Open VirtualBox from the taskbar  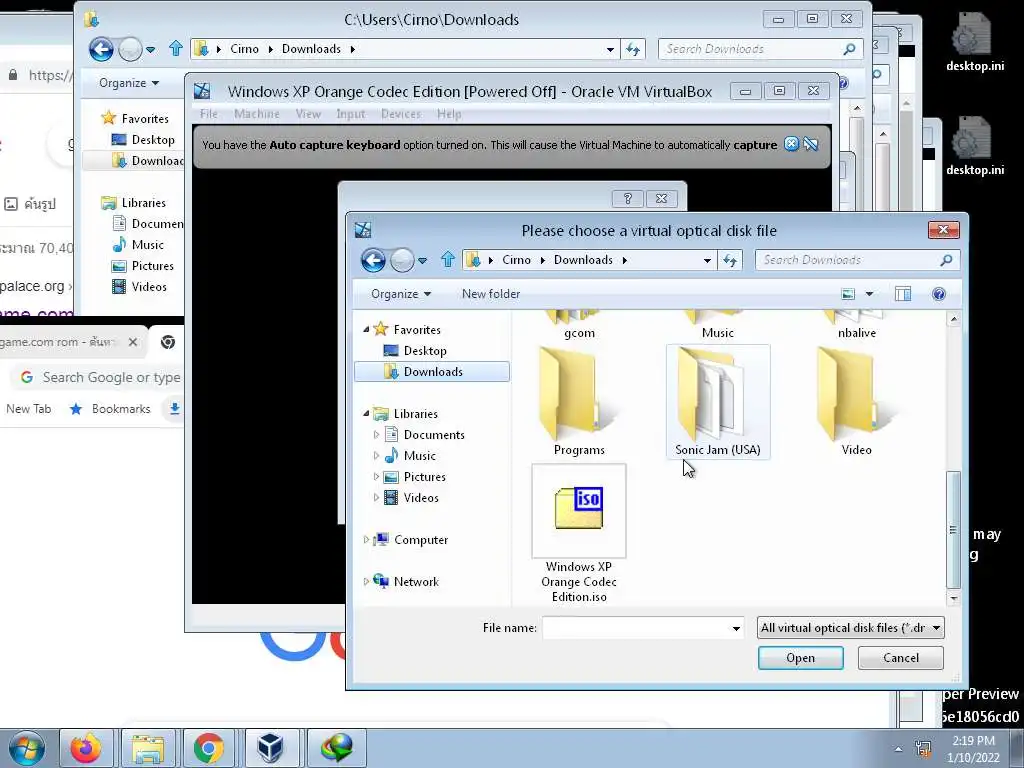[x=270, y=748]
